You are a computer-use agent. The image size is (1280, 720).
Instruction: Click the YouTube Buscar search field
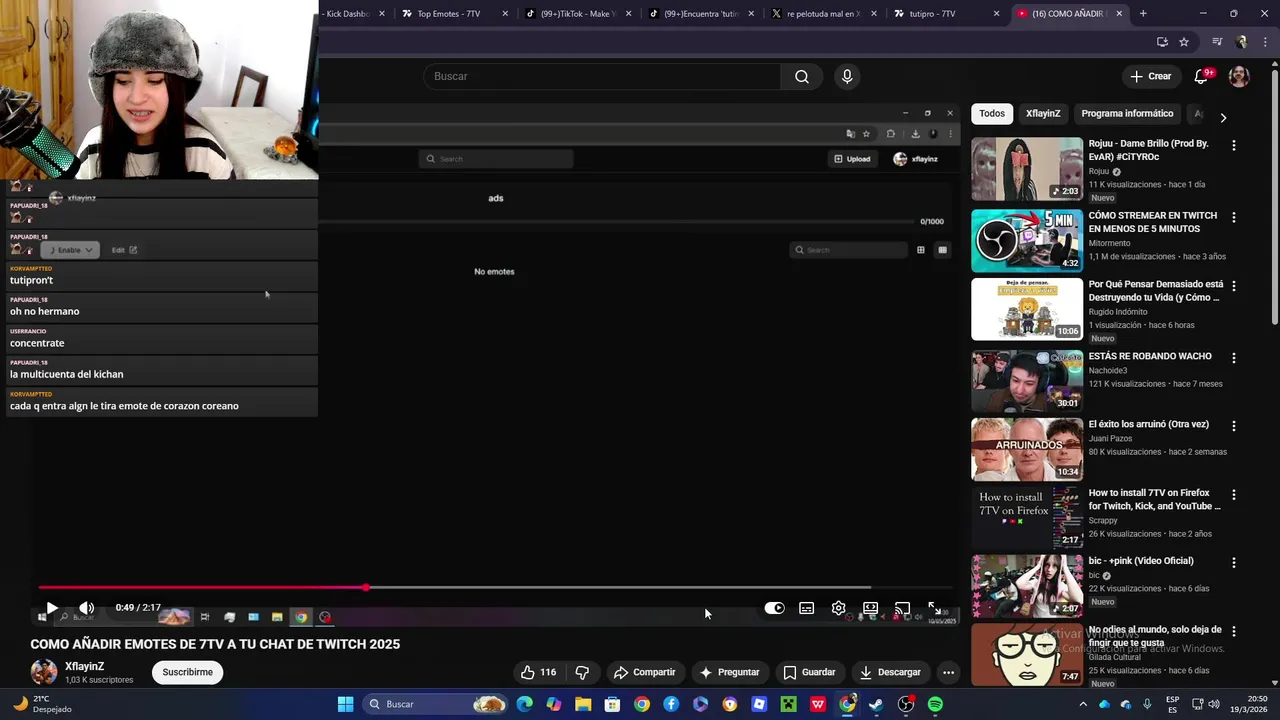point(602,76)
